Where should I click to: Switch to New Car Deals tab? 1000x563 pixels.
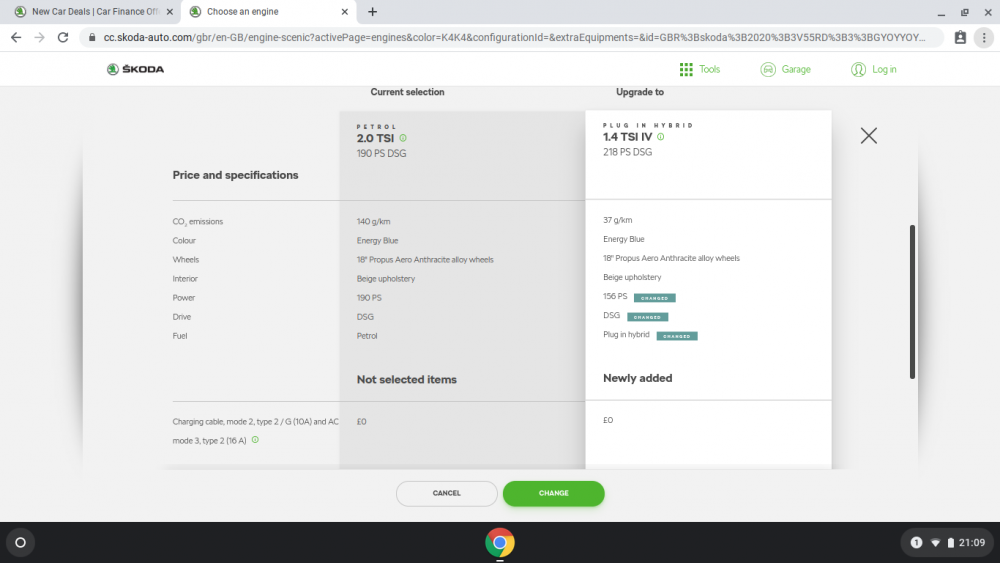(x=92, y=11)
